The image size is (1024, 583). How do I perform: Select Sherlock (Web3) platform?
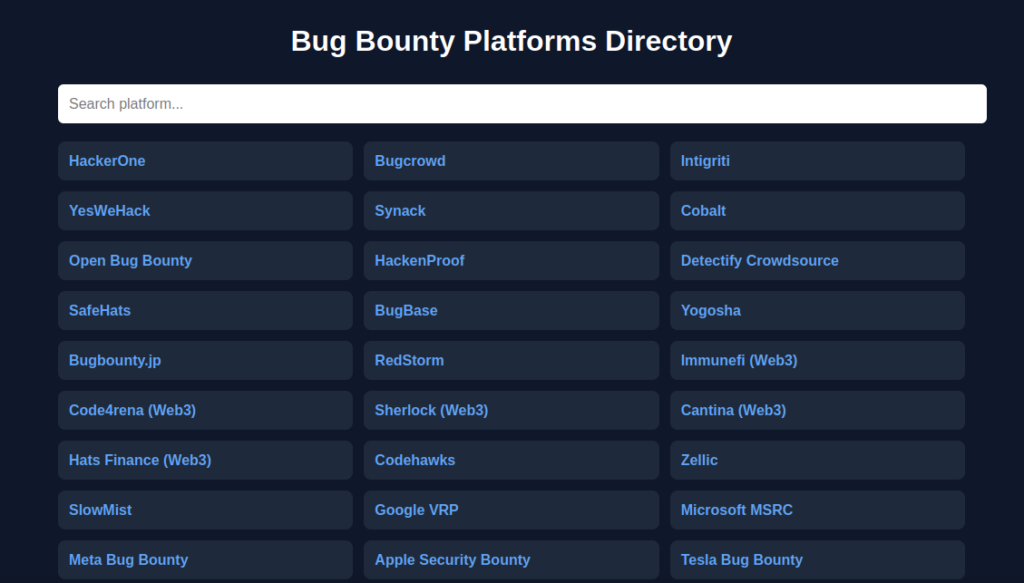[431, 411]
